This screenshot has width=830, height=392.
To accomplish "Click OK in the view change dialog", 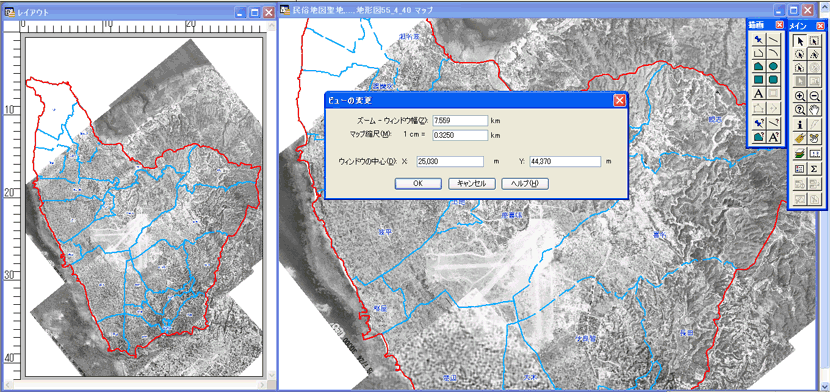I will tap(418, 183).
